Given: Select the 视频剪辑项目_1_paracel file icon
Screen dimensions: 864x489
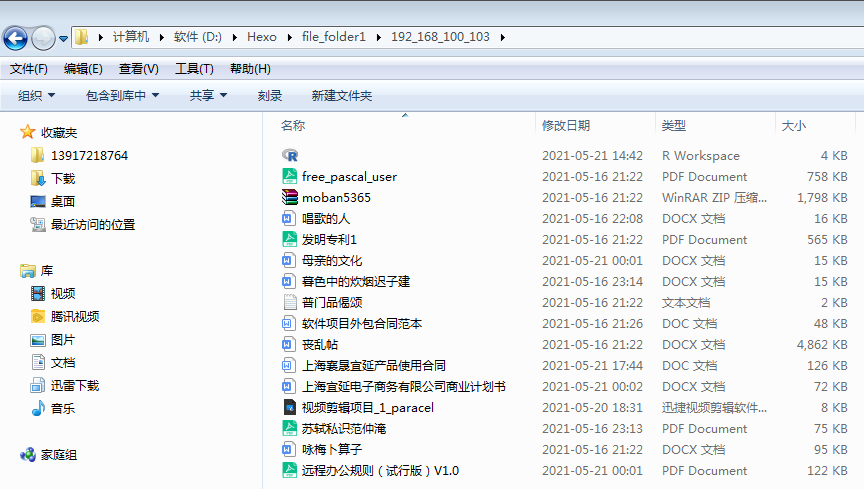Looking at the screenshot, I should coord(289,407).
